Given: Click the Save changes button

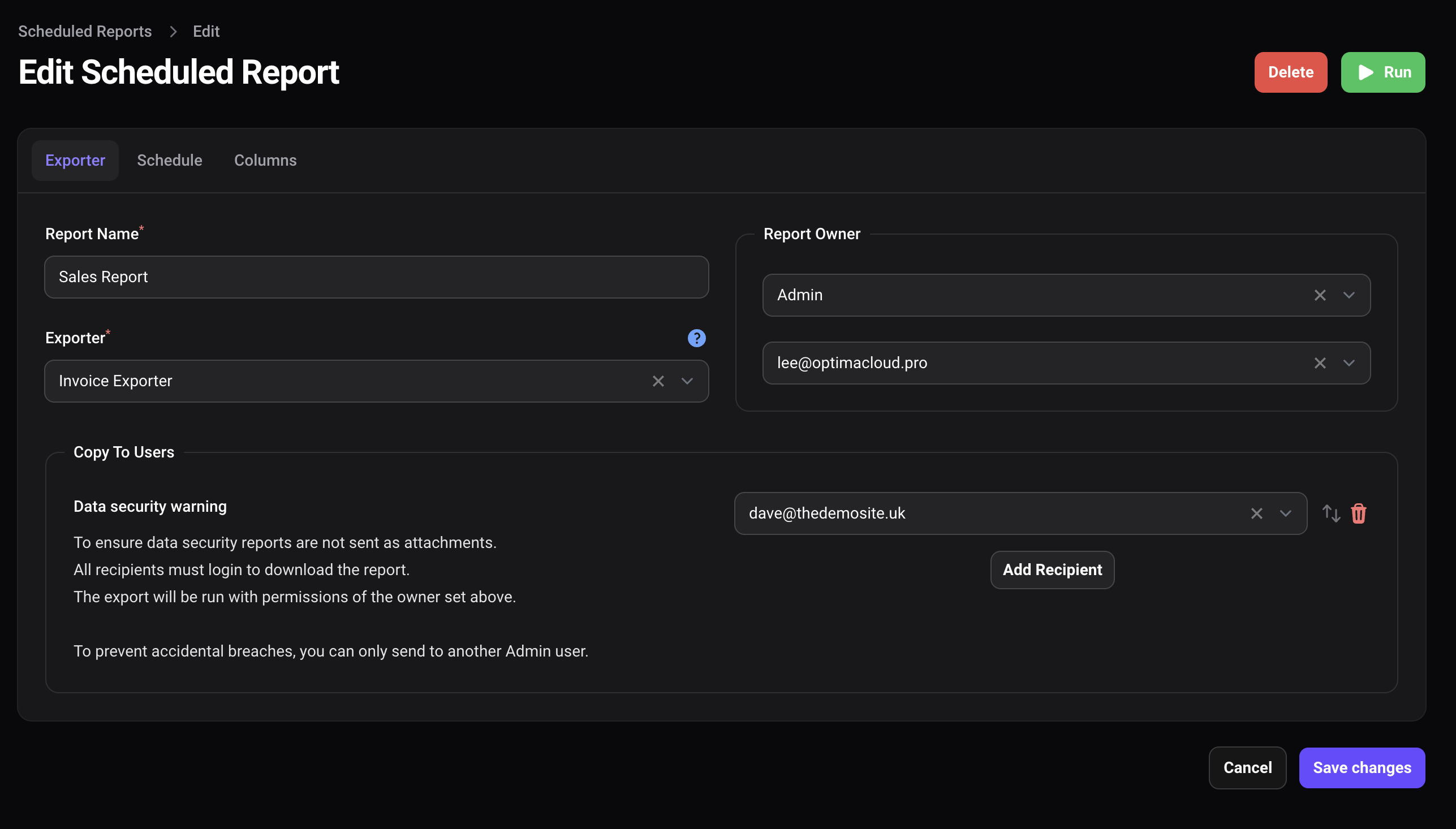Looking at the screenshot, I should point(1362,767).
